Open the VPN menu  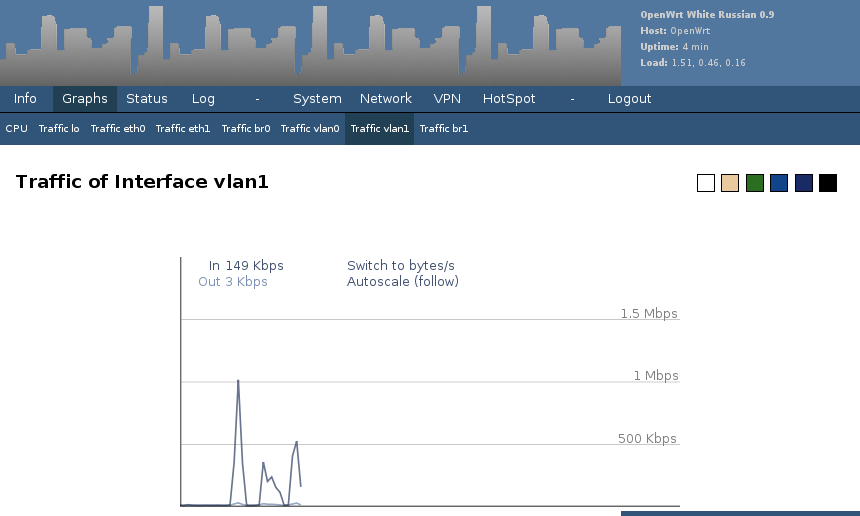[x=447, y=99]
